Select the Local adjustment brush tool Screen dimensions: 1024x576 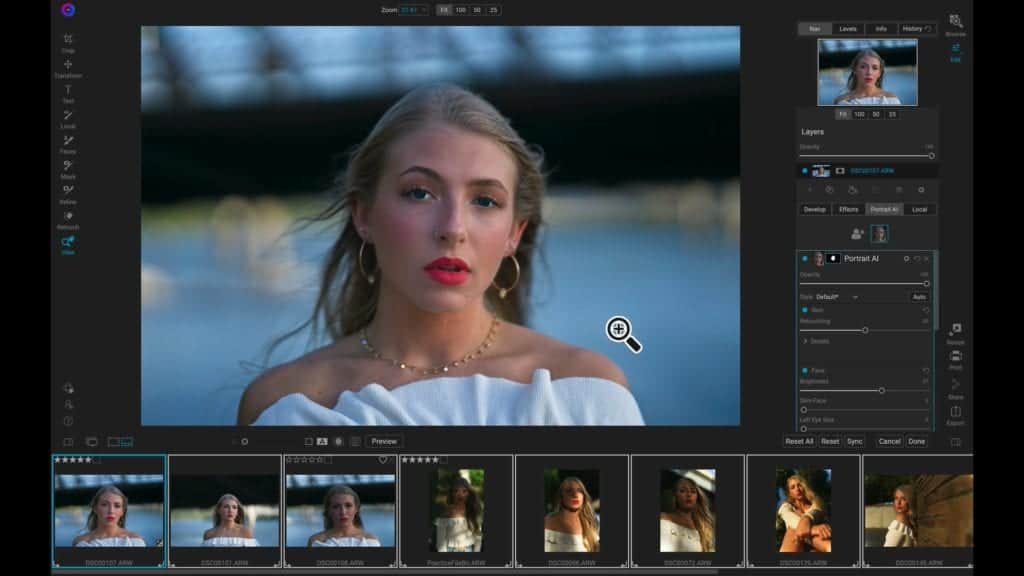click(x=68, y=119)
